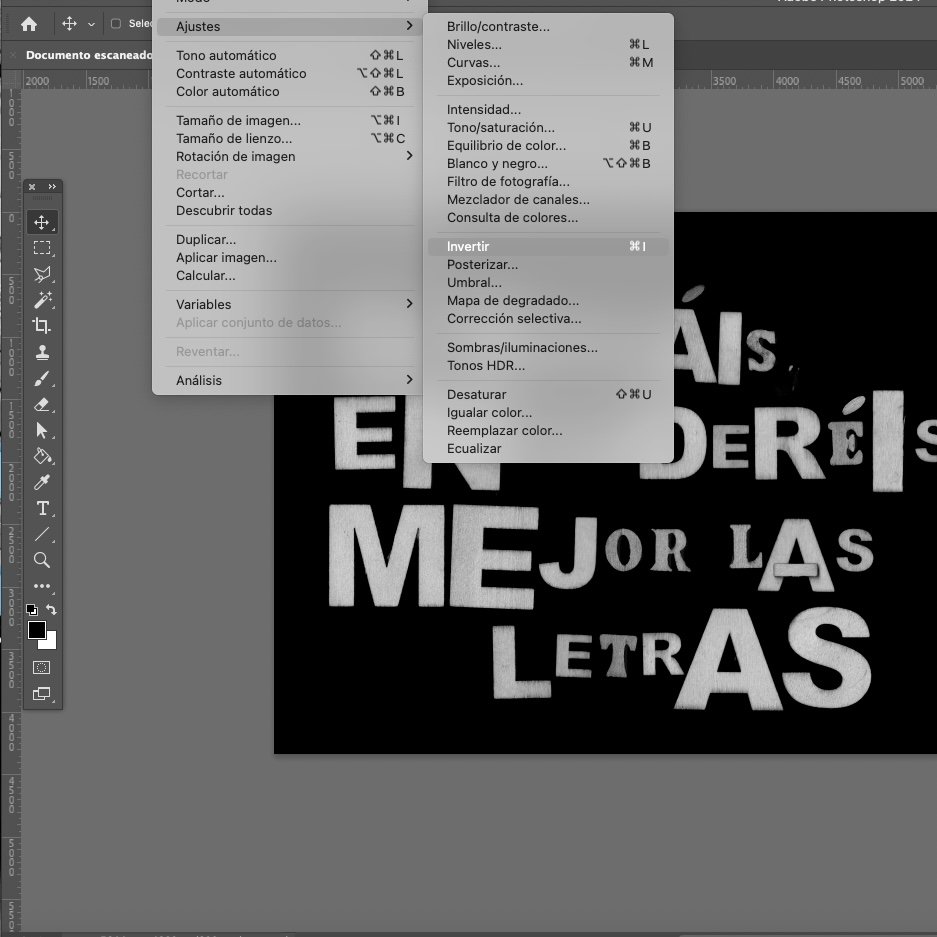Choose Invertir from the Ajustes submenu
The width and height of the screenshot is (937, 937).
[x=548, y=246]
